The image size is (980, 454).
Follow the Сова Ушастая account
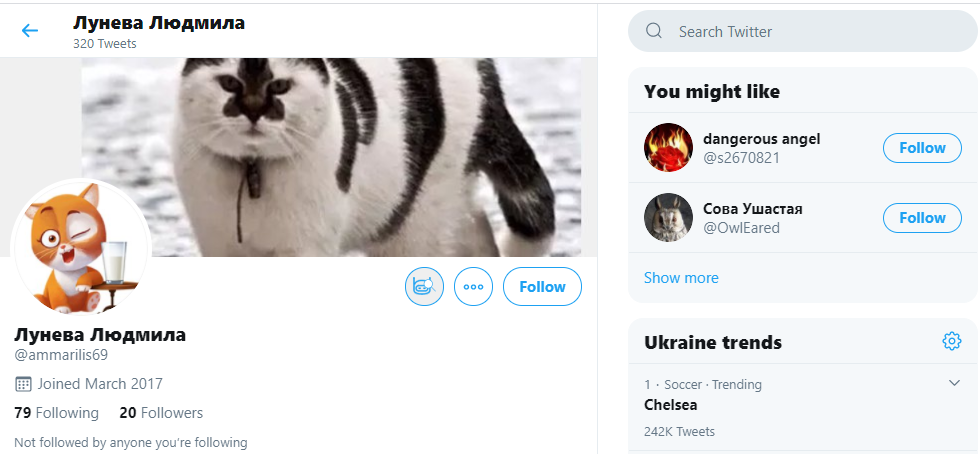pyautogui.click(x=921, y=218)
